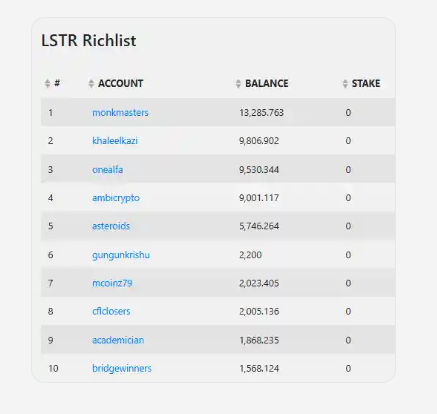Select gungunkrishu account link
The width and height of the screenshot is (437, 414).
click(121, 255)
